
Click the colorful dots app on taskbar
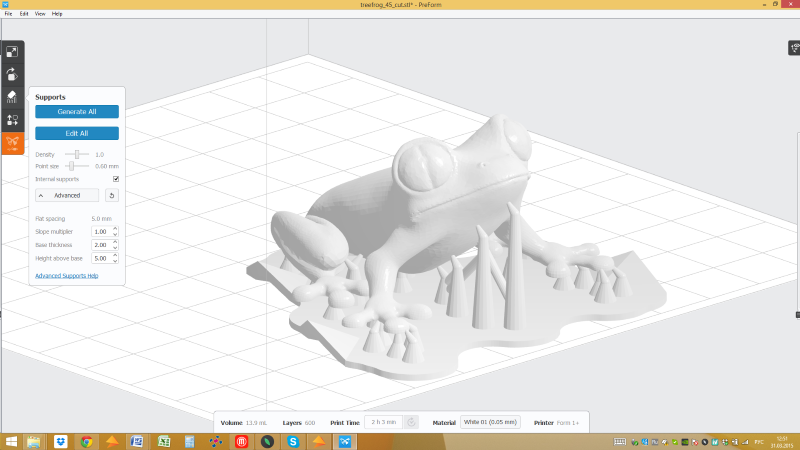click(215, 442)
